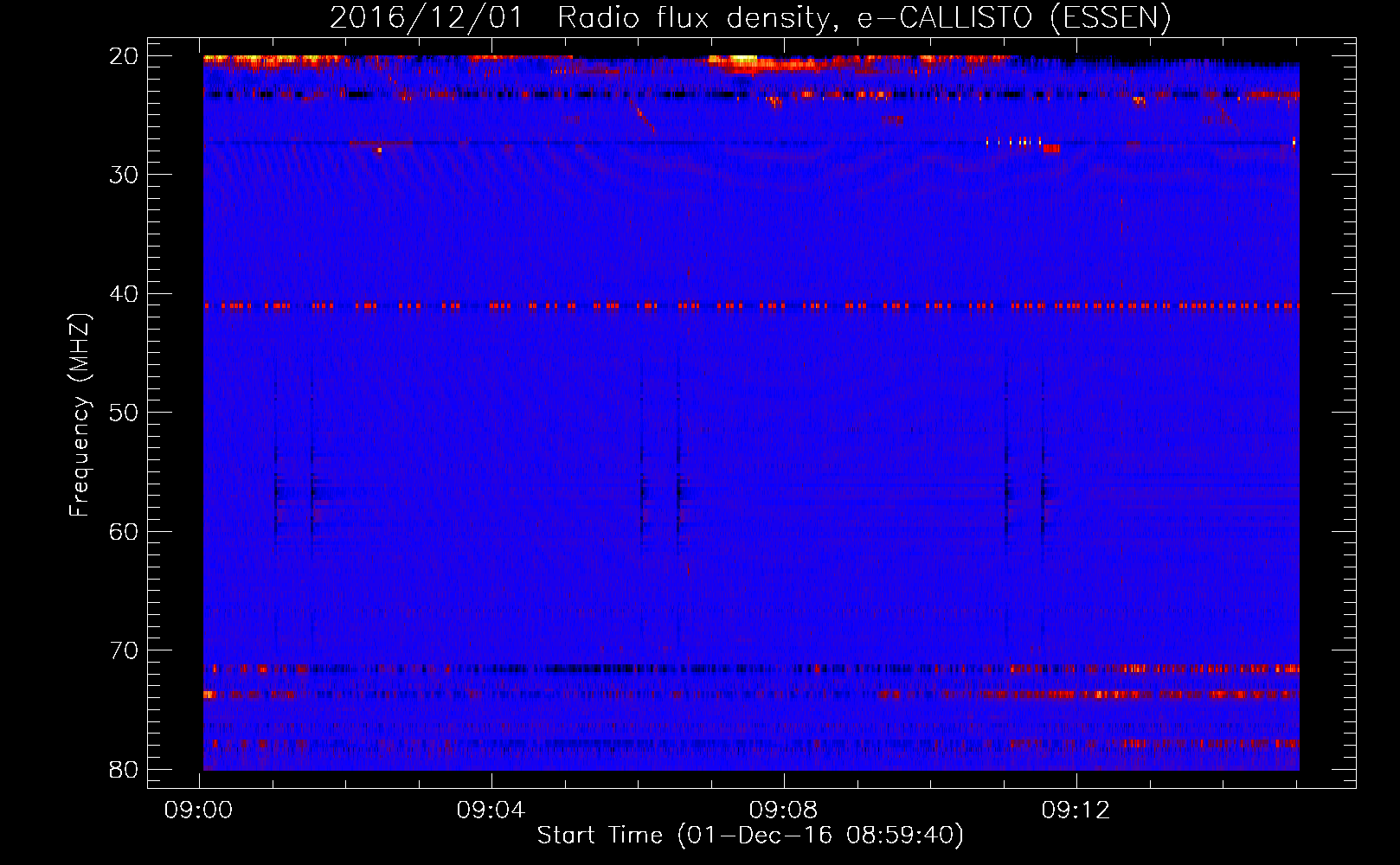The image size is (1400, 865).
Task: Click the 'Frequency (MHZ)' axis label
Action: [79, 415]
